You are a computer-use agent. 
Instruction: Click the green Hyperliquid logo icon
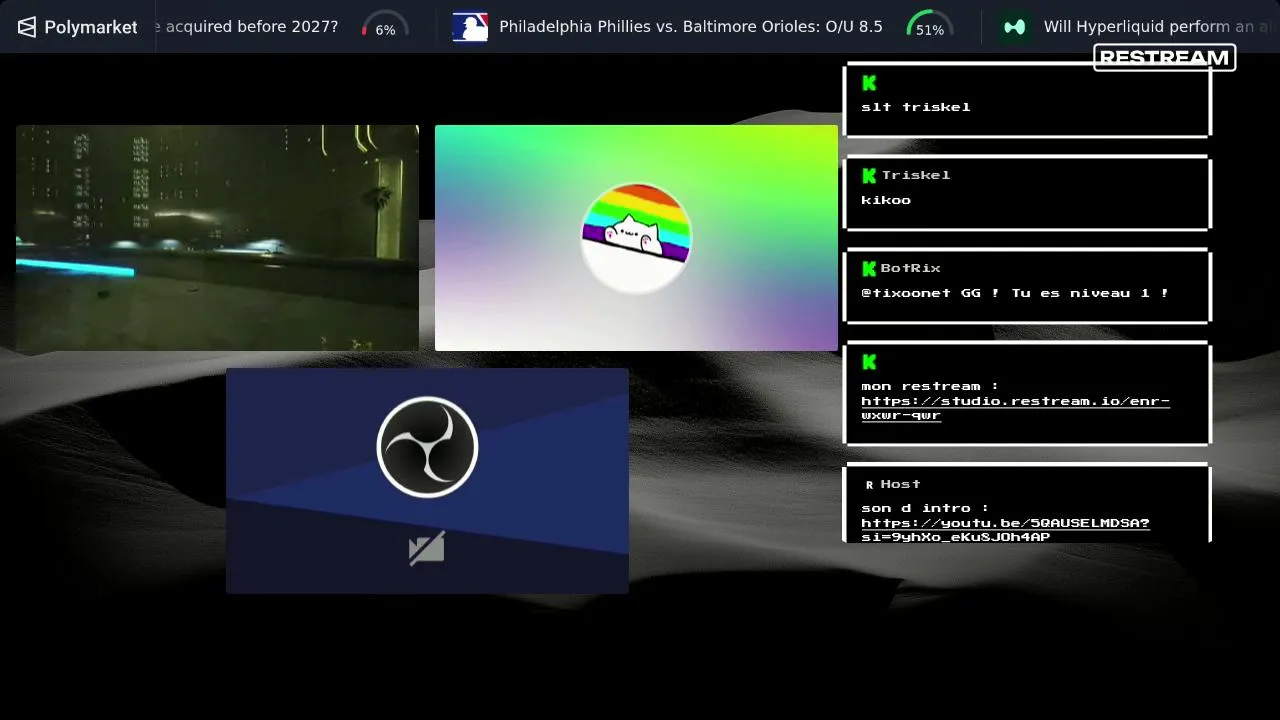(1015, 27)
